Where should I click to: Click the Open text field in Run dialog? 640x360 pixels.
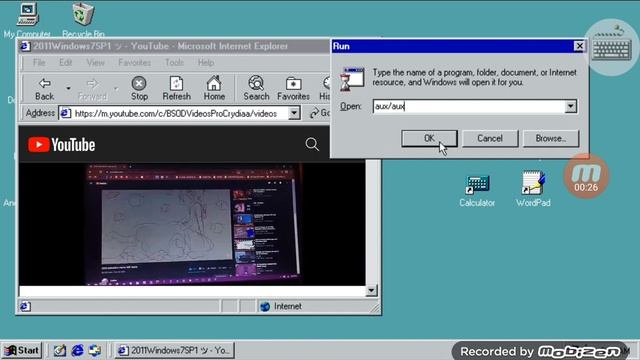coord(469,107)
